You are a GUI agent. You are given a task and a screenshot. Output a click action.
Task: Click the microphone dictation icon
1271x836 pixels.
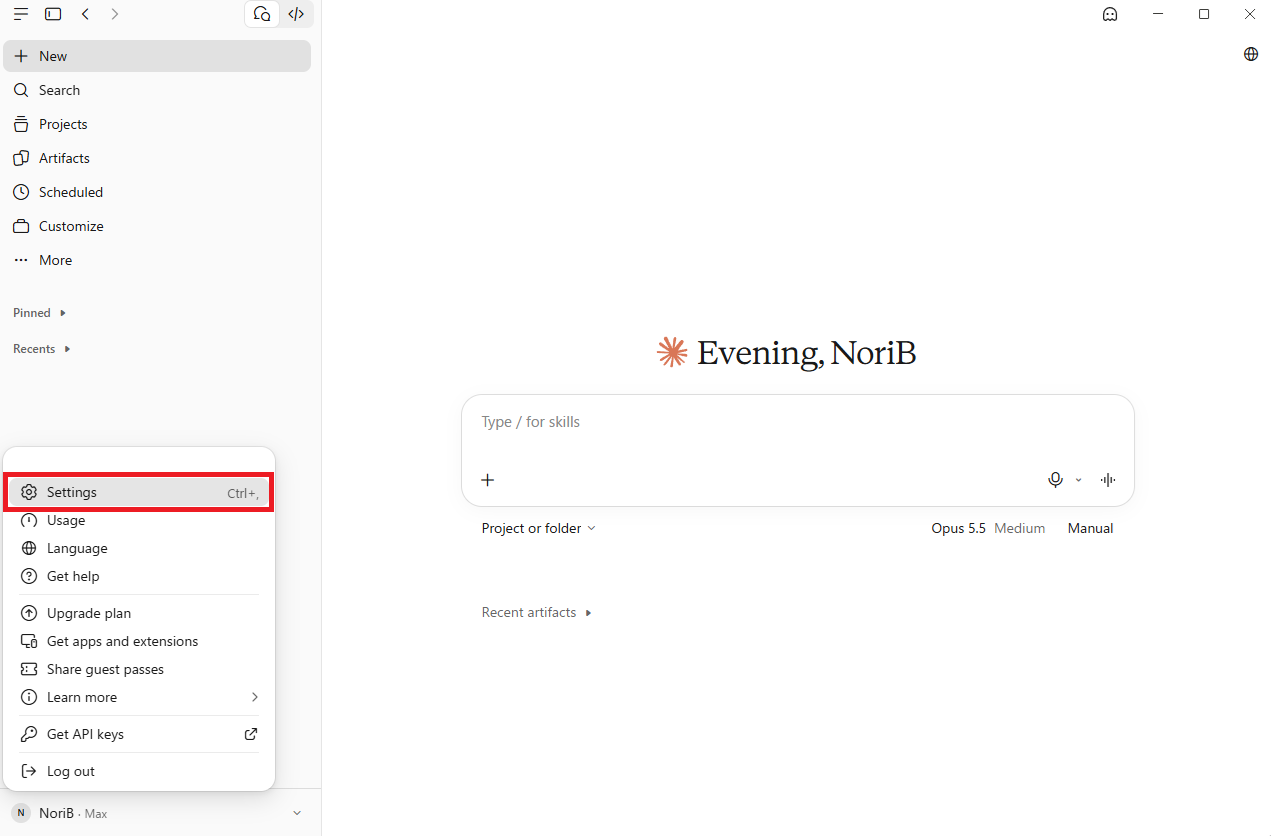(1055, 480)
